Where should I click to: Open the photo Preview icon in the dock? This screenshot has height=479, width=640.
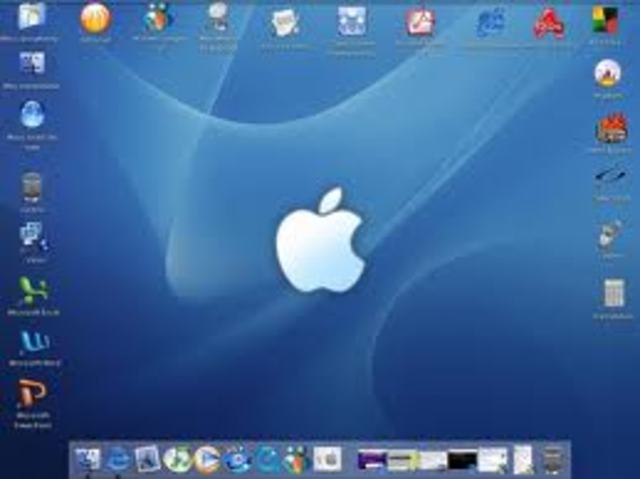[x=147, y=459]
